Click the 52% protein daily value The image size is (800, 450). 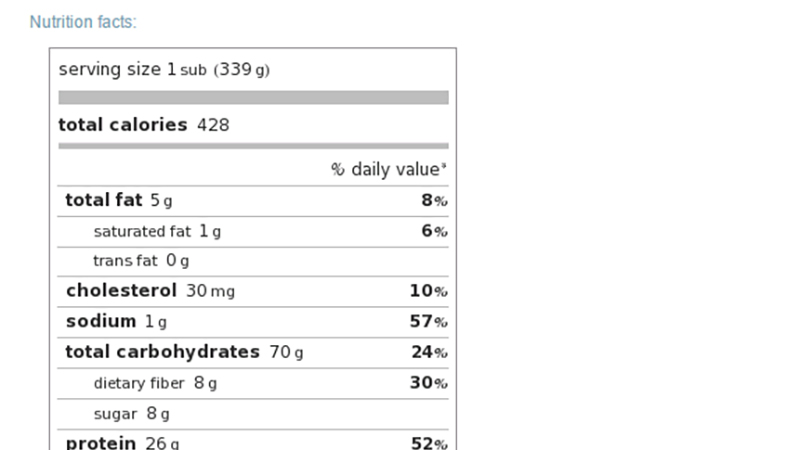click(430, 443)
